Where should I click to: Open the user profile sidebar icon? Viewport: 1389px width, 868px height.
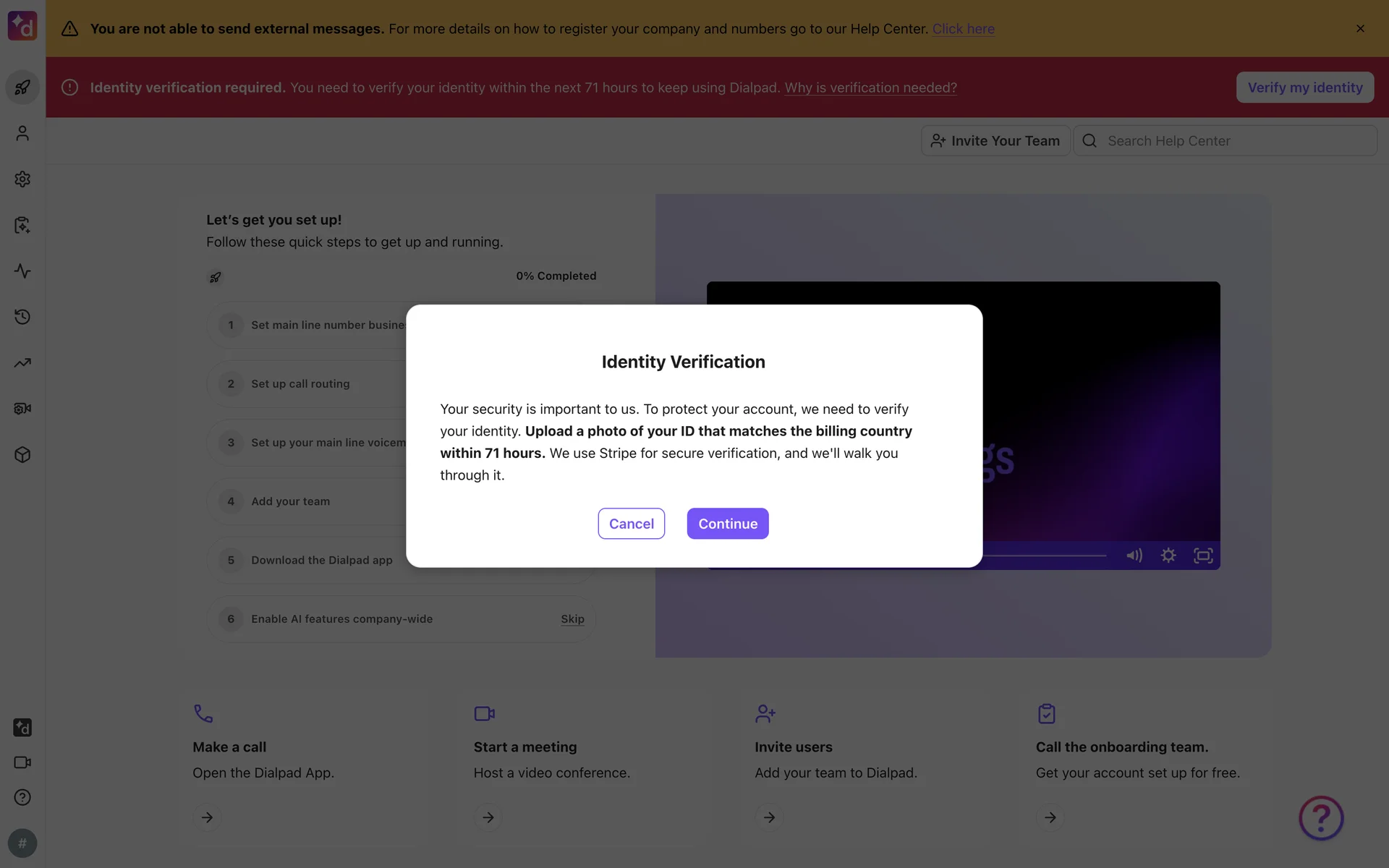(x=22, y=133)
